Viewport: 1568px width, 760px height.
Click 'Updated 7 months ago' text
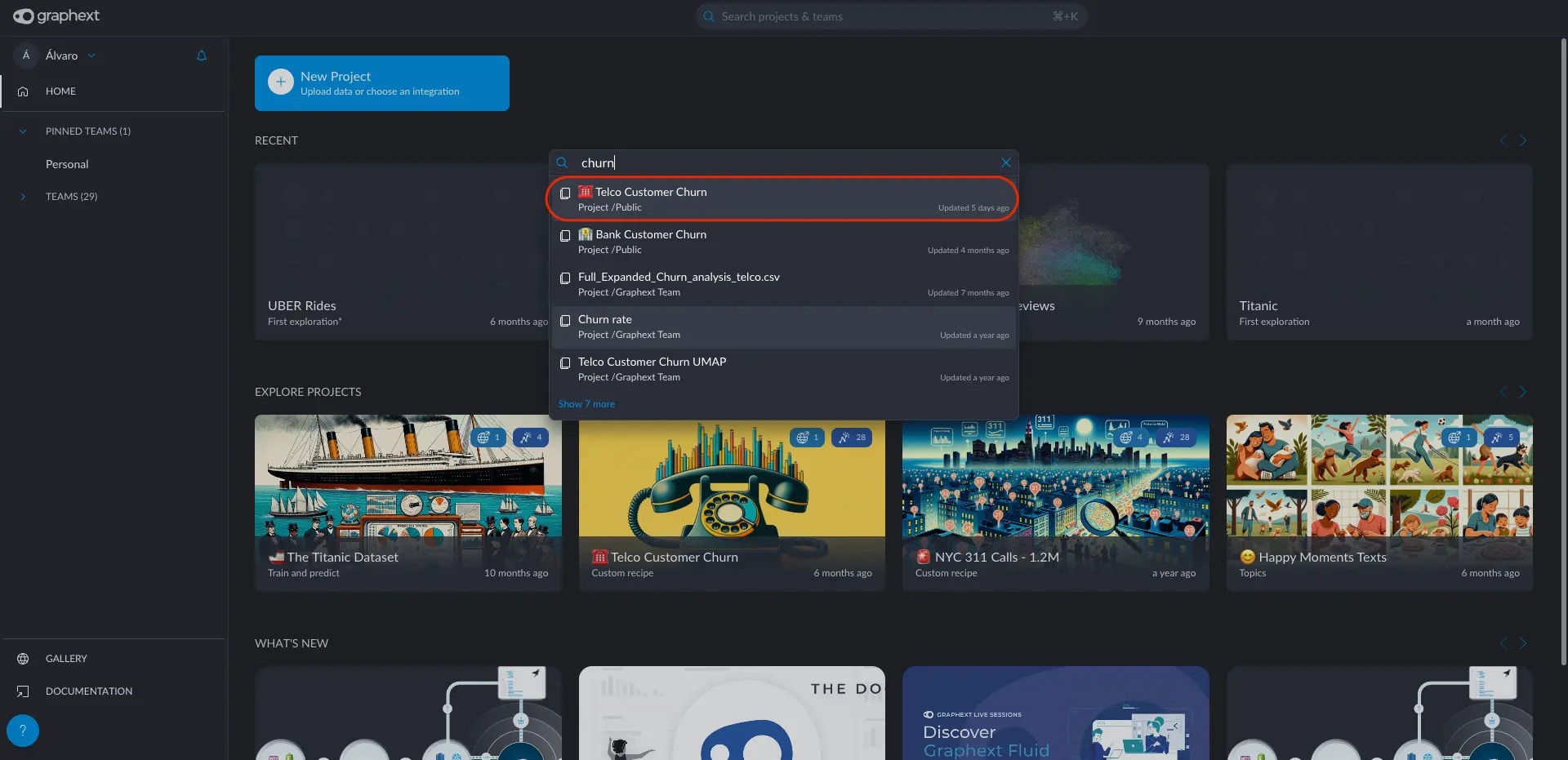pos(968,293)
